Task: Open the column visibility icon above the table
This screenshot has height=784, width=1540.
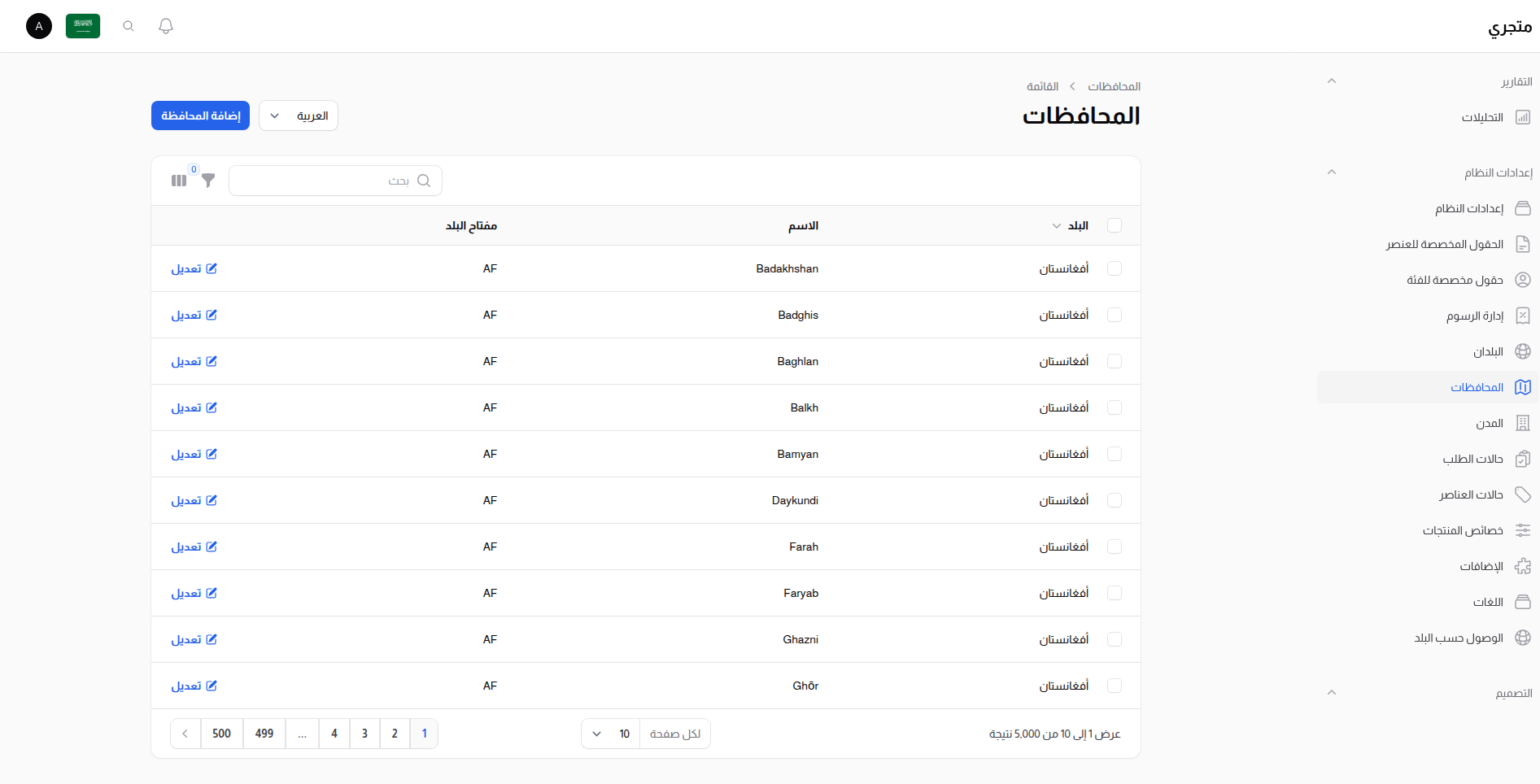Action: point(178,180)
